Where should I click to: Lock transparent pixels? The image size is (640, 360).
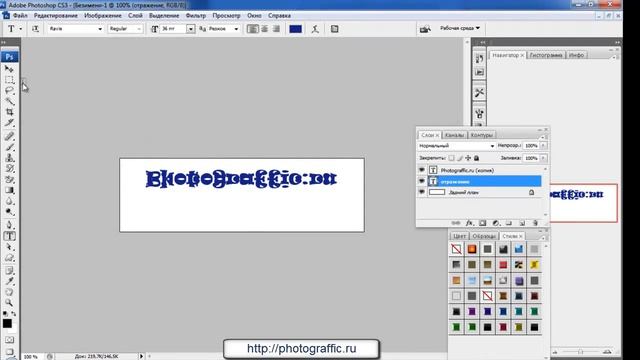point(451,158)
